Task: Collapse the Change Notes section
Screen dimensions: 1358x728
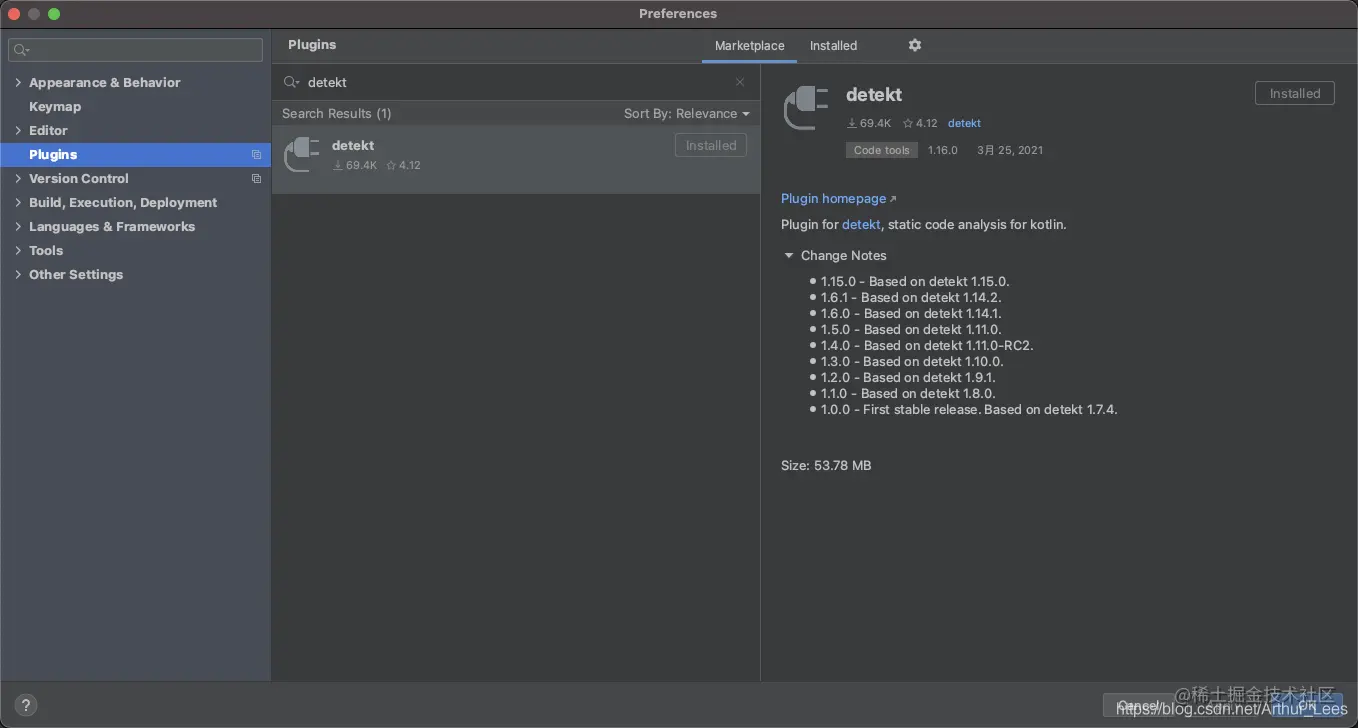Action: click(x=789, y=256)
